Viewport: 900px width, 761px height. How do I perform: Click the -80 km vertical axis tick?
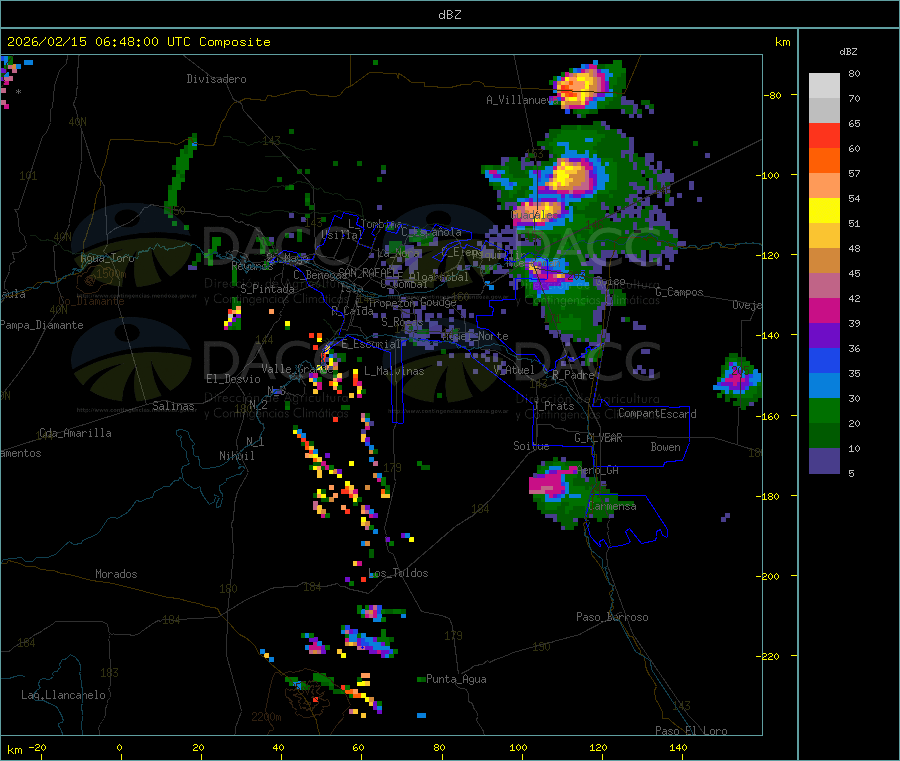pyautogui.click(x=773, y=95)
